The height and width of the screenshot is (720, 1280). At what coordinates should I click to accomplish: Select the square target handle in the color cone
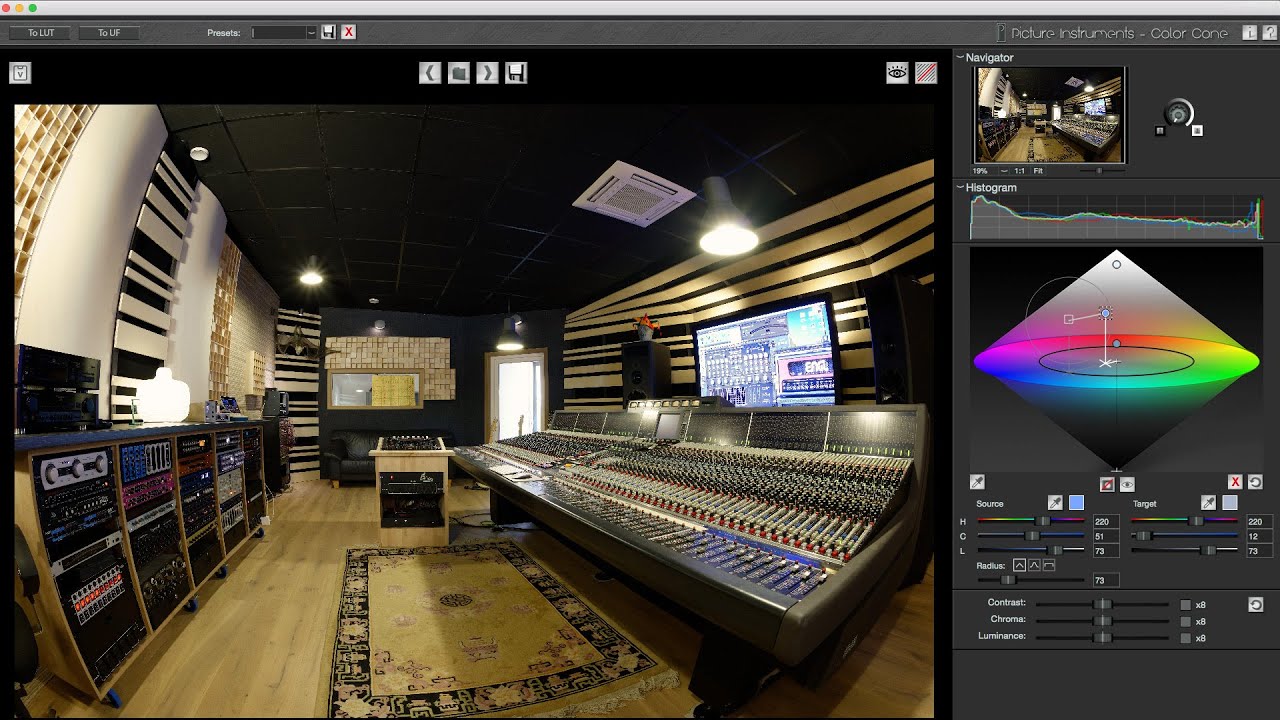pyautogui.click(x=1069, y=319)
